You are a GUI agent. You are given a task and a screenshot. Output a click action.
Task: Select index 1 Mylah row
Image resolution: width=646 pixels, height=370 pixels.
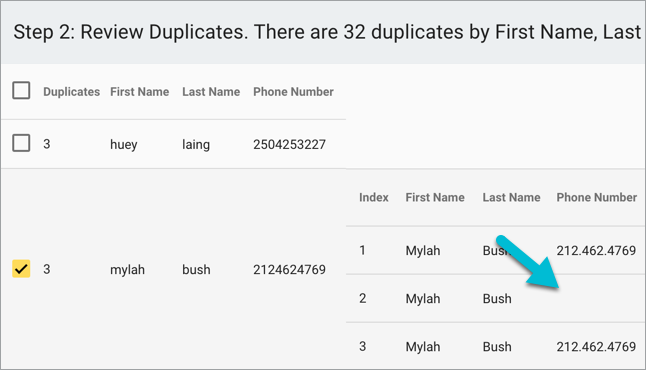[x=496, y=250]
